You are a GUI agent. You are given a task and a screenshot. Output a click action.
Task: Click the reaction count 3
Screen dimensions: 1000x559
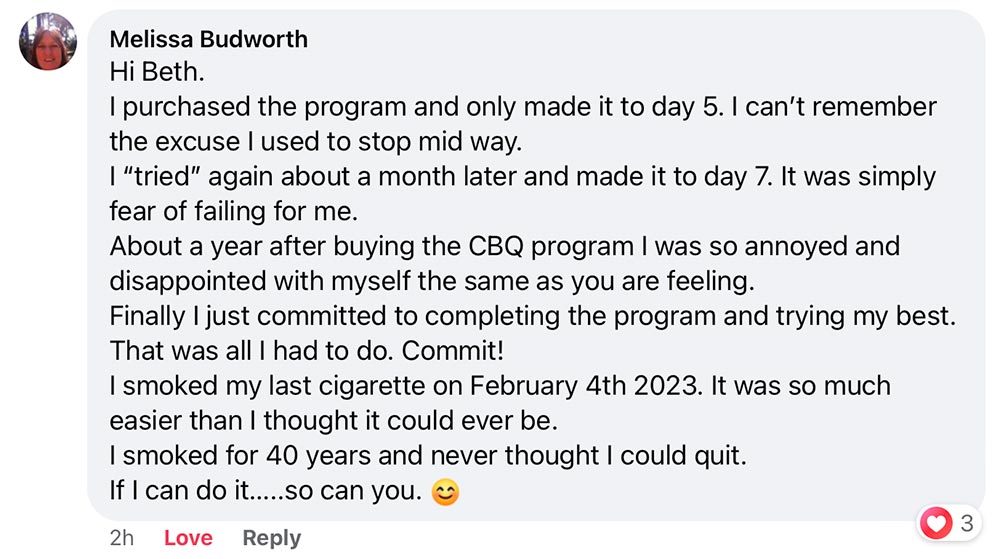[x=966, y=522]
